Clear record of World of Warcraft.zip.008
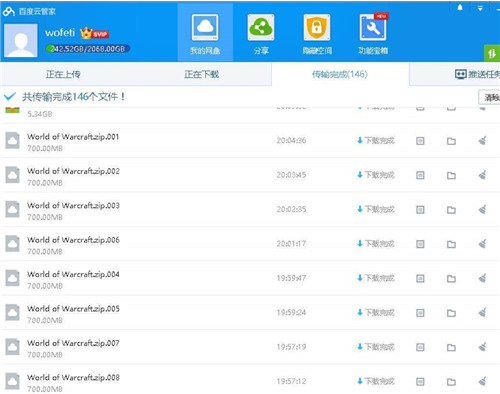The width and height of the screenshot is (500, 394). pyautogui.click(x=482, y=381)
